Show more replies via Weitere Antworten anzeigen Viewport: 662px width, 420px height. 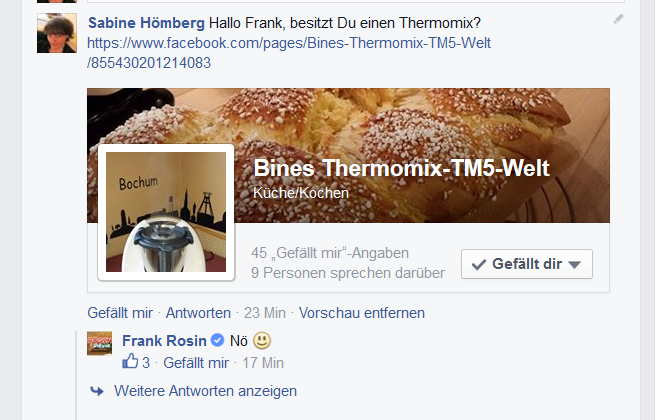click(205, 391)
